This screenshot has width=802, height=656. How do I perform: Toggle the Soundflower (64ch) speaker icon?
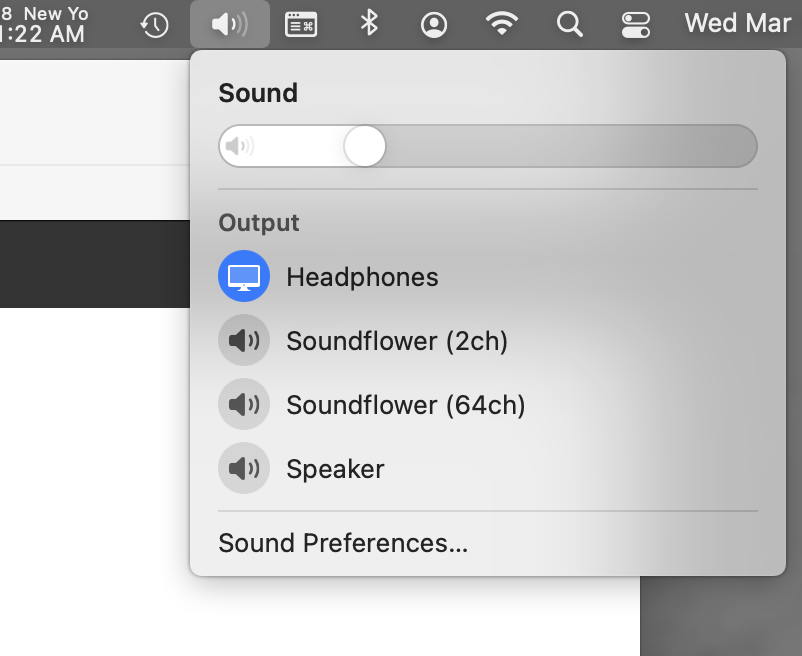coord(244,404)
